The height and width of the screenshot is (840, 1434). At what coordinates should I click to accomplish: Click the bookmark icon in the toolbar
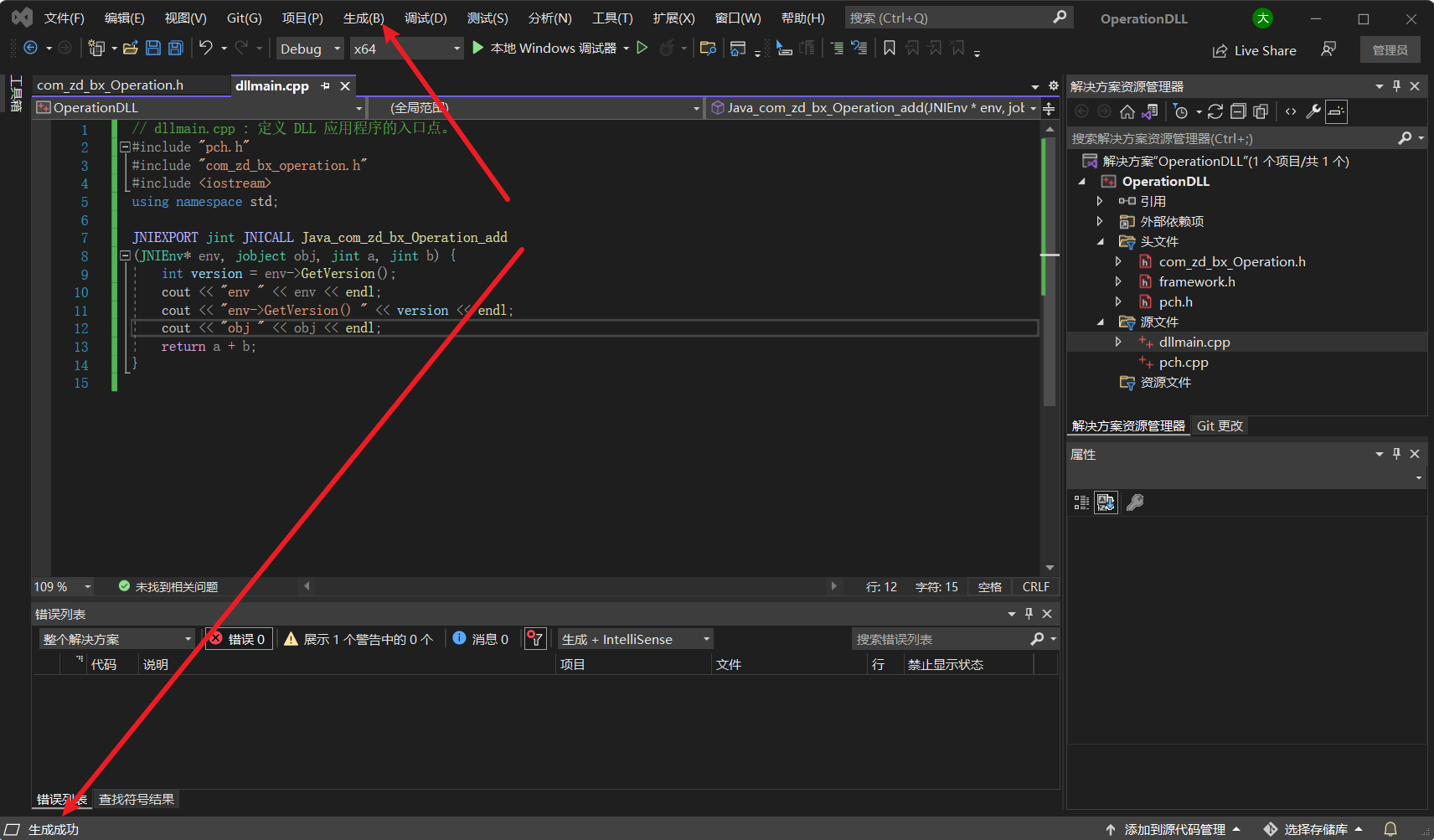pyautogui.click(x=890, y=49)
